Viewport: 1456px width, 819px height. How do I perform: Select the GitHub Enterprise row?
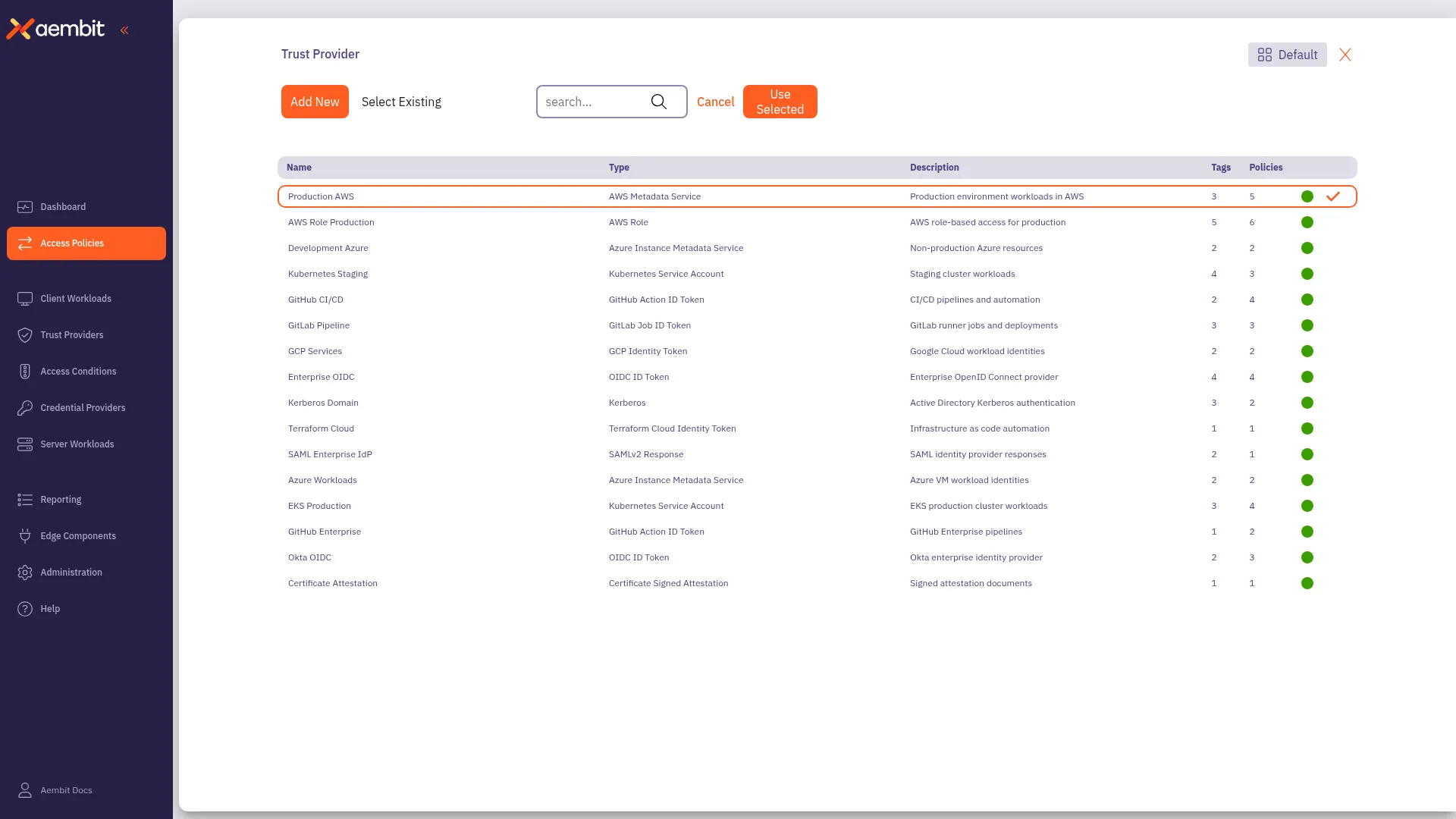817,532
